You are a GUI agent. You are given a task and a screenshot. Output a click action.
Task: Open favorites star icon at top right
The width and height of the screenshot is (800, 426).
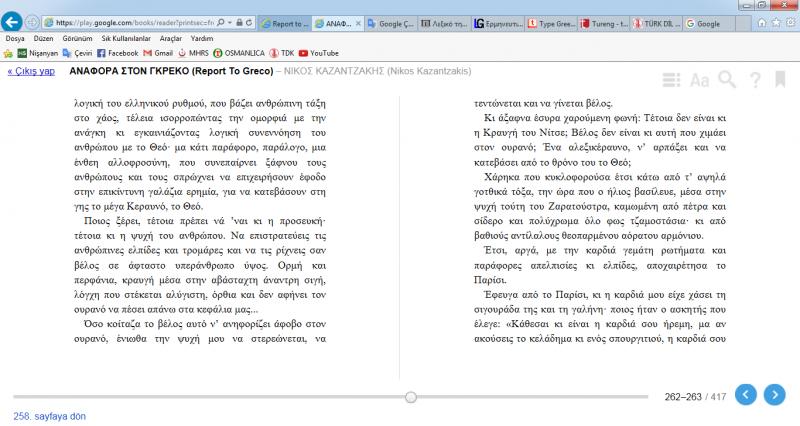tap(776, 23)
